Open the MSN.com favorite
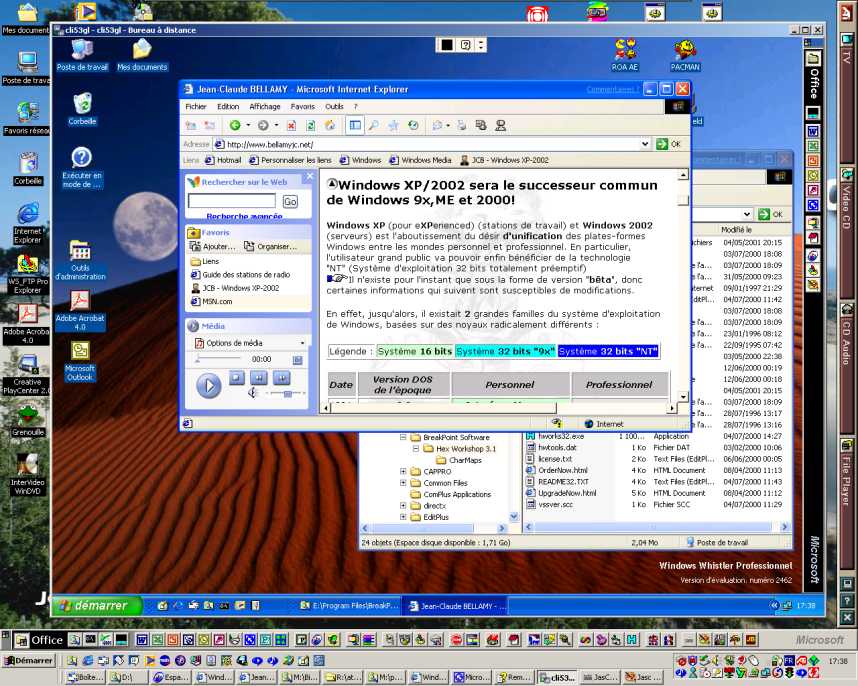Image resolution: width=858 pixels, height=686 pixels. click(212, 301)
